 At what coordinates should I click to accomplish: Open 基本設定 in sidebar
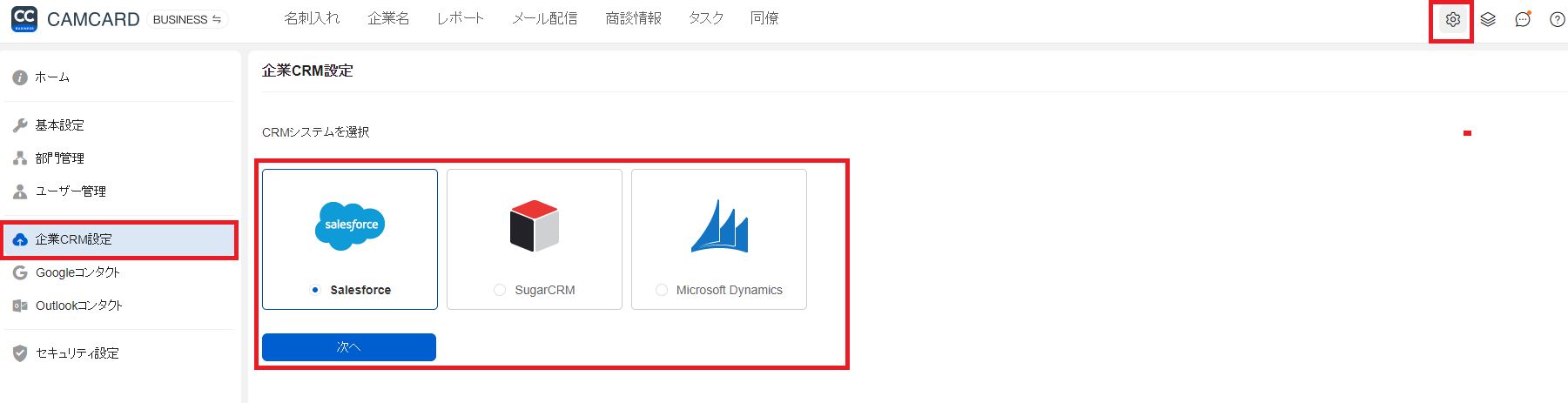(60, 125)
